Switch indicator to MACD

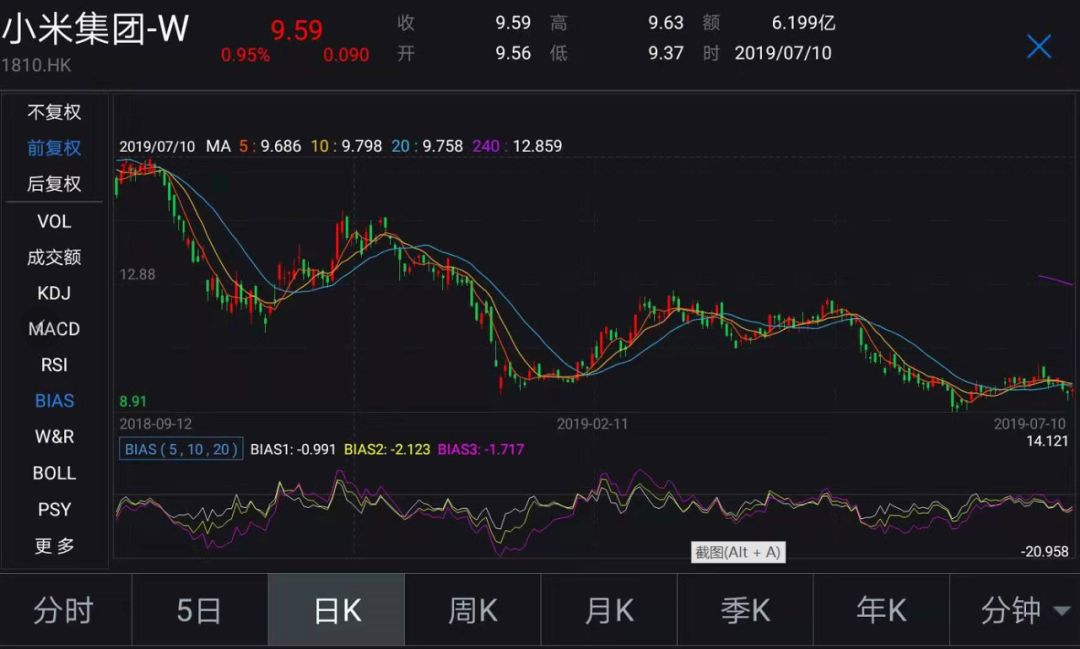[x=54, y=329]
